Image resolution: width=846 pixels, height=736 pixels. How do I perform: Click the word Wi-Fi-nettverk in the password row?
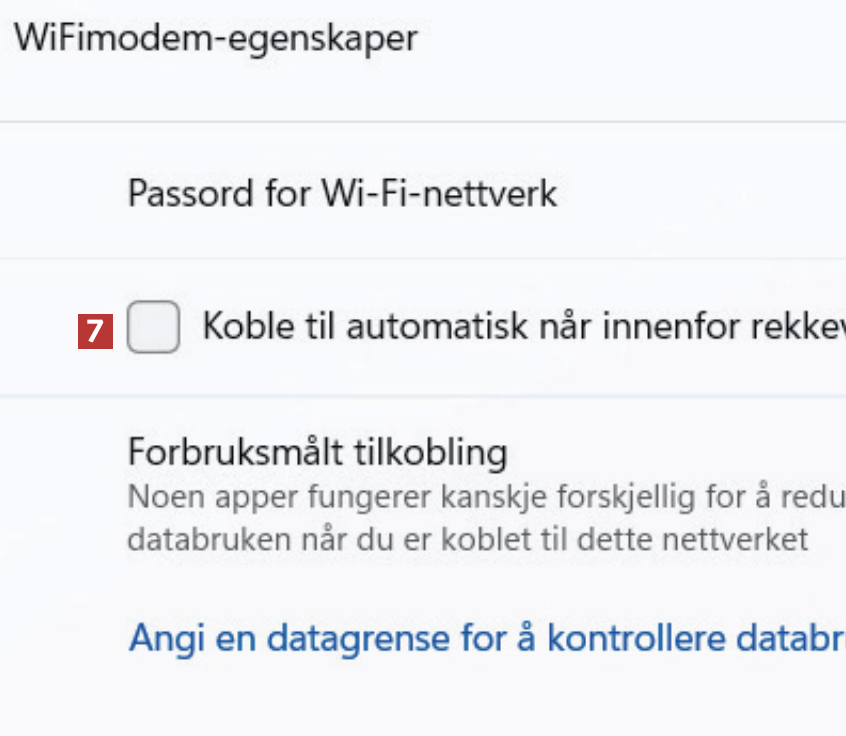pyautogui.click(x=438, y=193)
